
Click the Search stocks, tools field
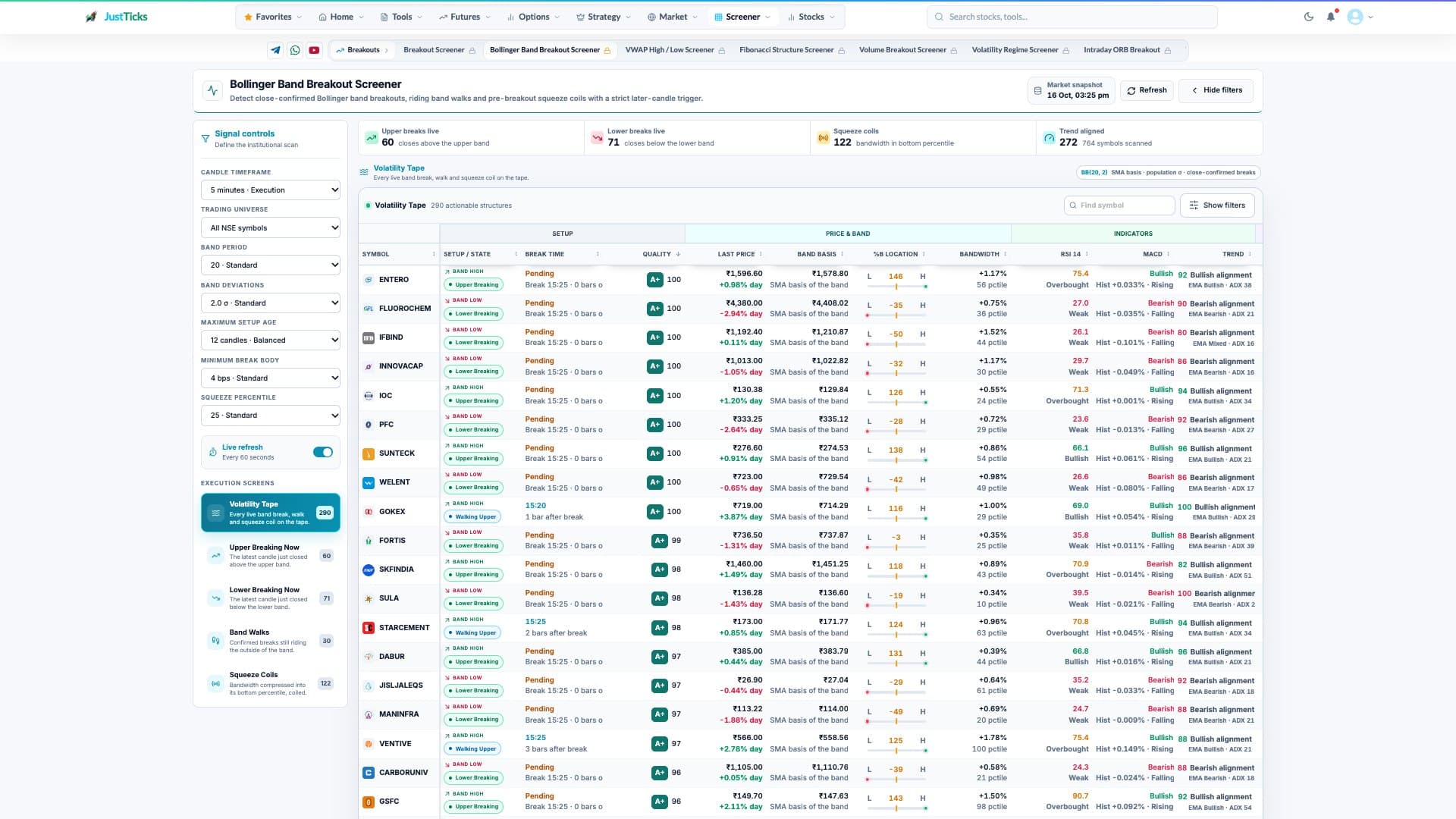(1072, 17)
